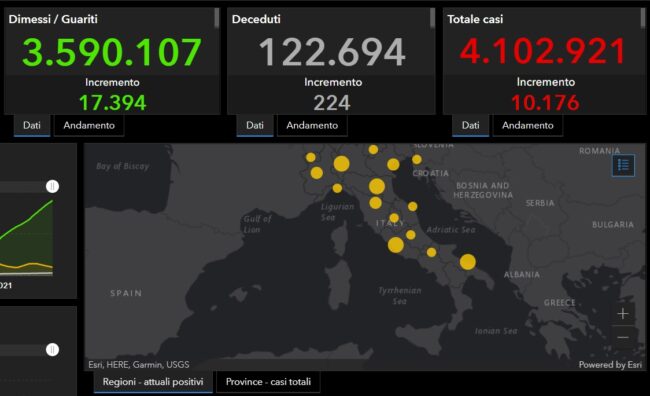Open Andamento tab under Totale casi

(528, 125)
